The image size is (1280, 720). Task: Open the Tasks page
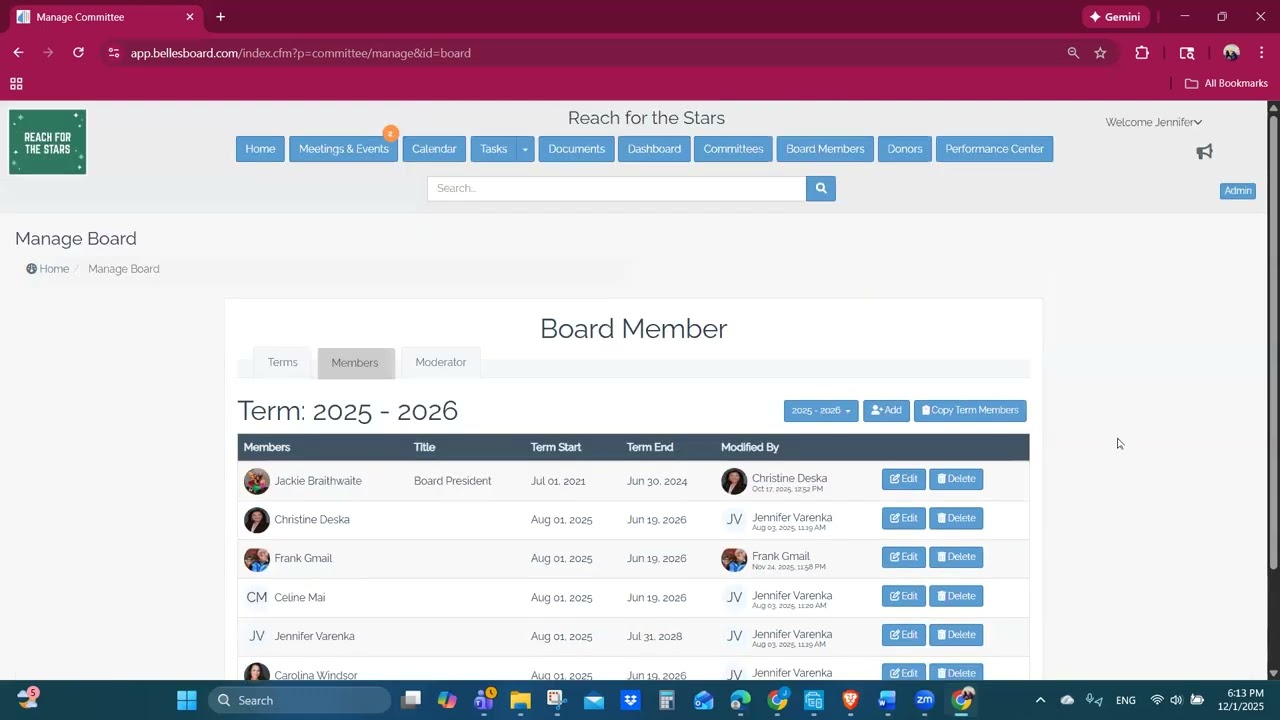tap(493, 149)
